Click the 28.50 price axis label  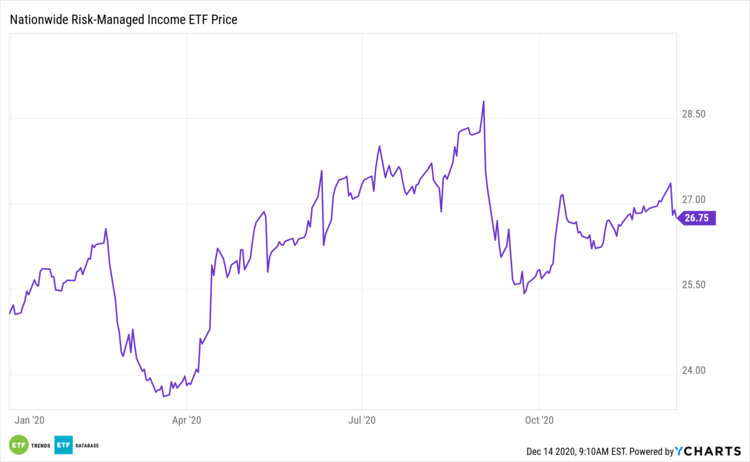coord(695,115)
